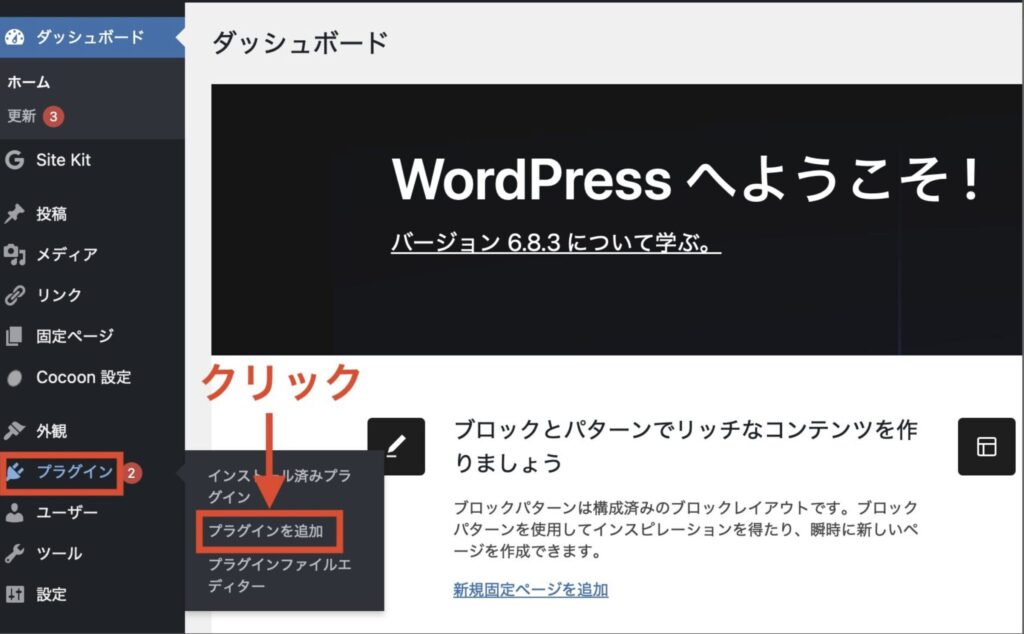This screenshot has width=1024, height=634.
Task: Click the Posts pushpin icon
Action: (15, 214)
